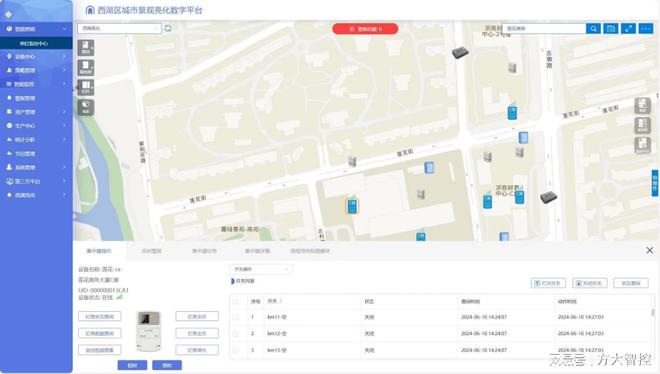Viewport: 660px width, 374px height.
Task: Click the vertical blue tab on map's right edge
Action: click(x=655, y=183)
